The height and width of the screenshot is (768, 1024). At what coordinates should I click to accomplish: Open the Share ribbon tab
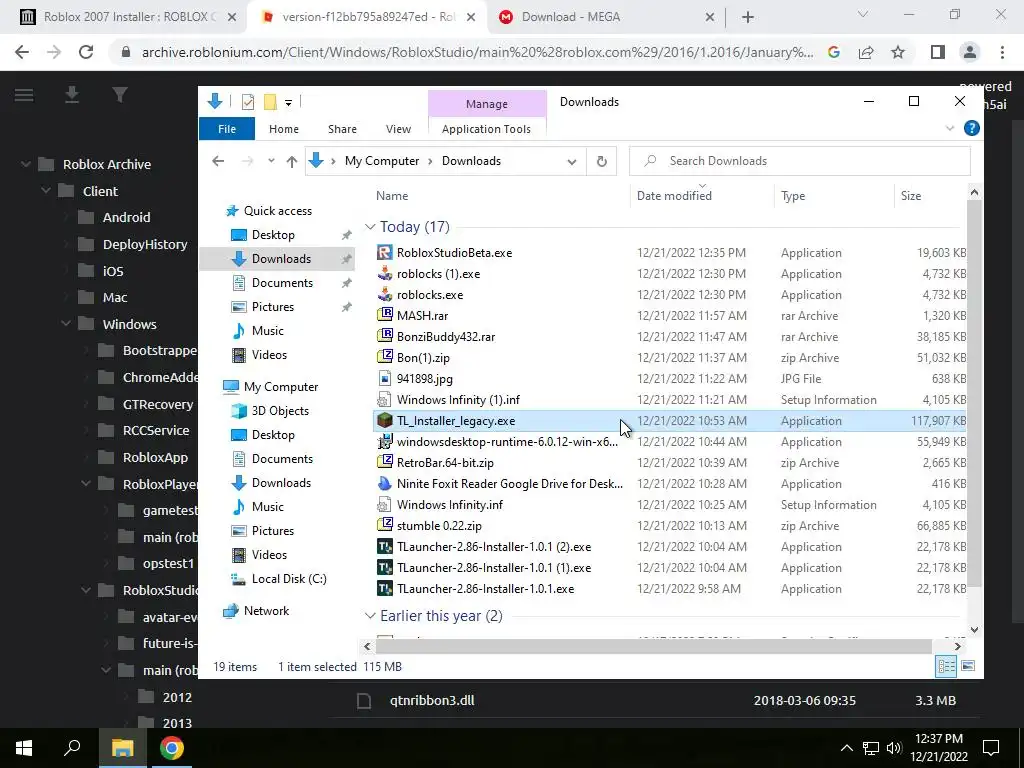coord(342,129)
